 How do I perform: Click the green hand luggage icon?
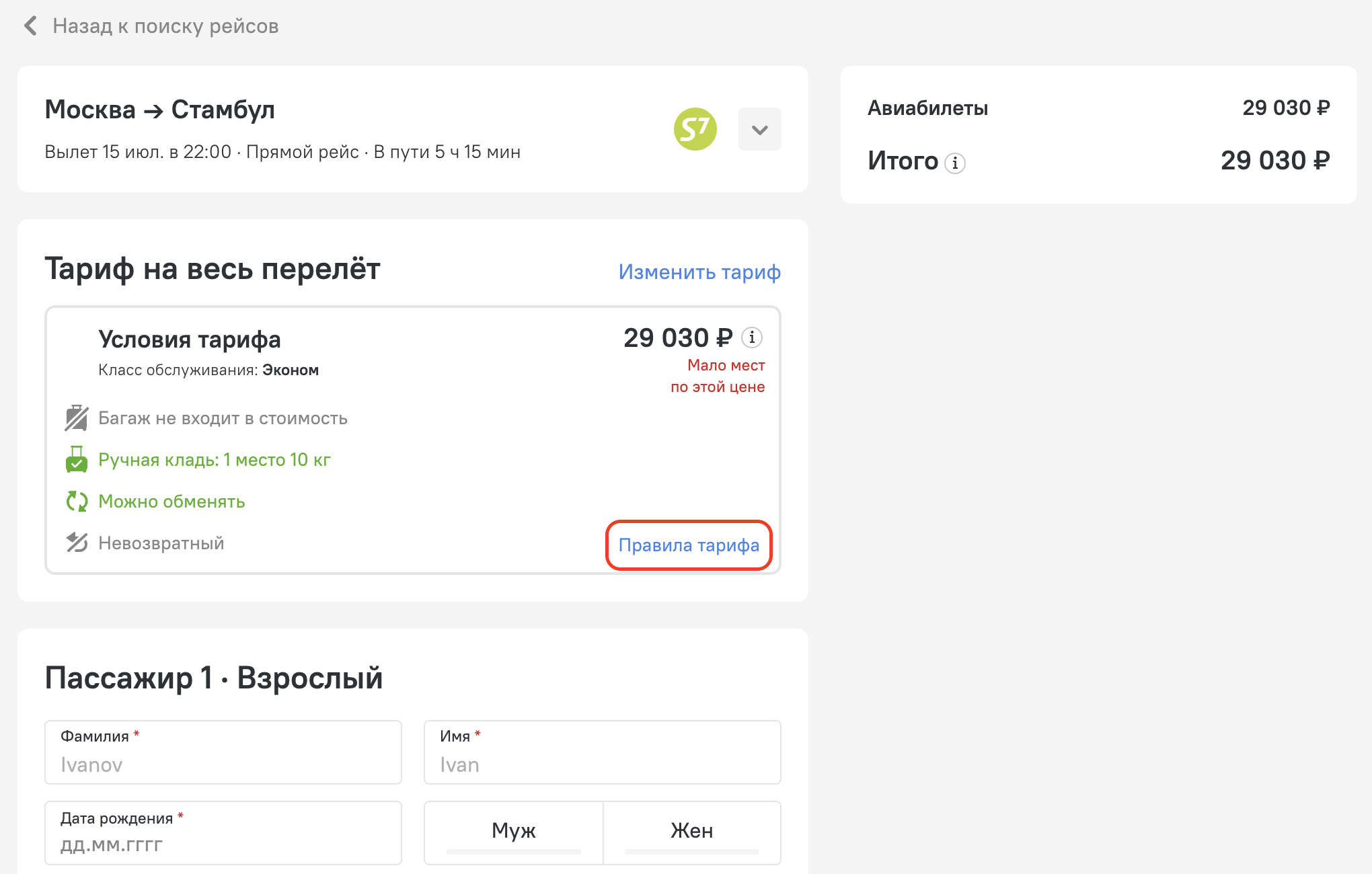point(77,460)
